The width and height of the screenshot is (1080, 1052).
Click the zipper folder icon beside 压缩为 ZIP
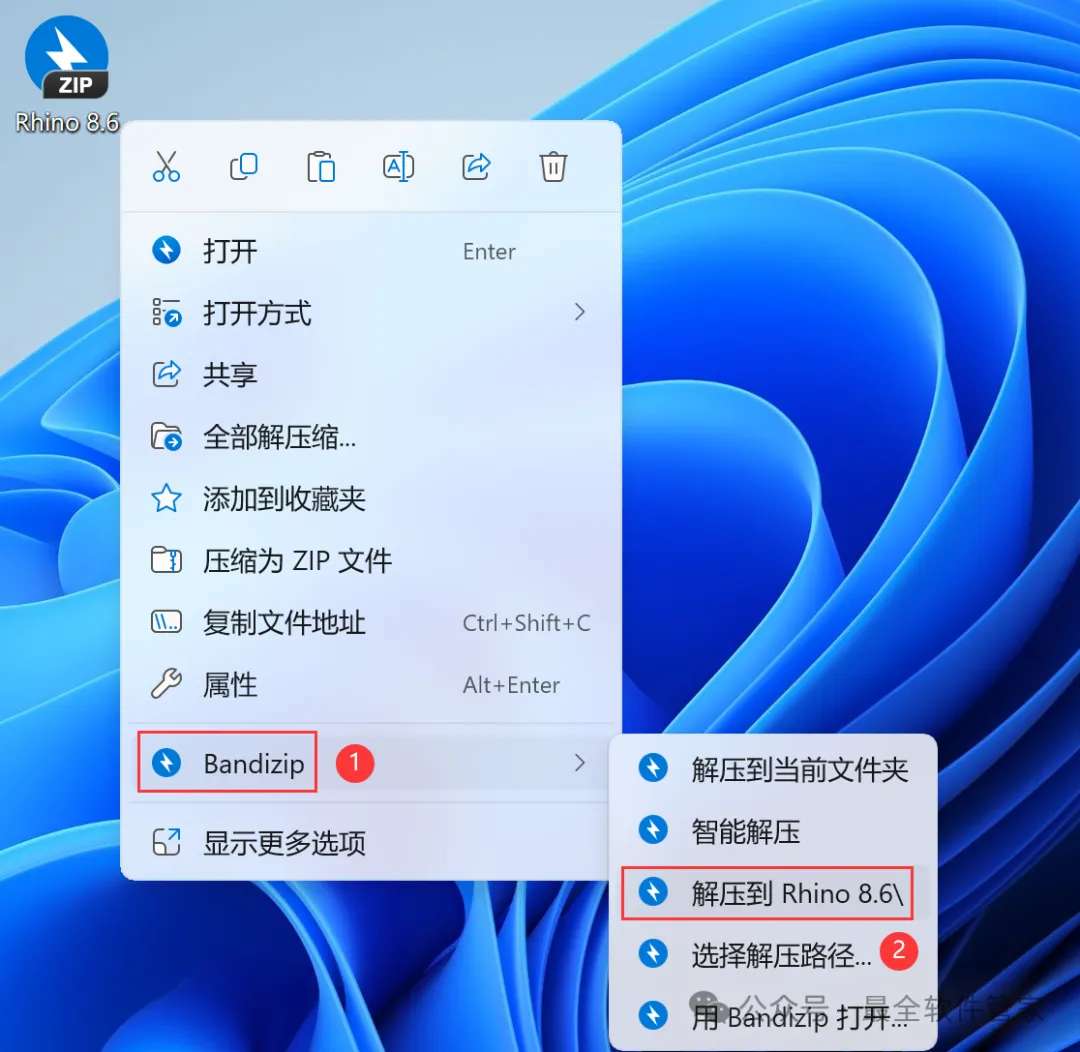click(x=166, y=560)
